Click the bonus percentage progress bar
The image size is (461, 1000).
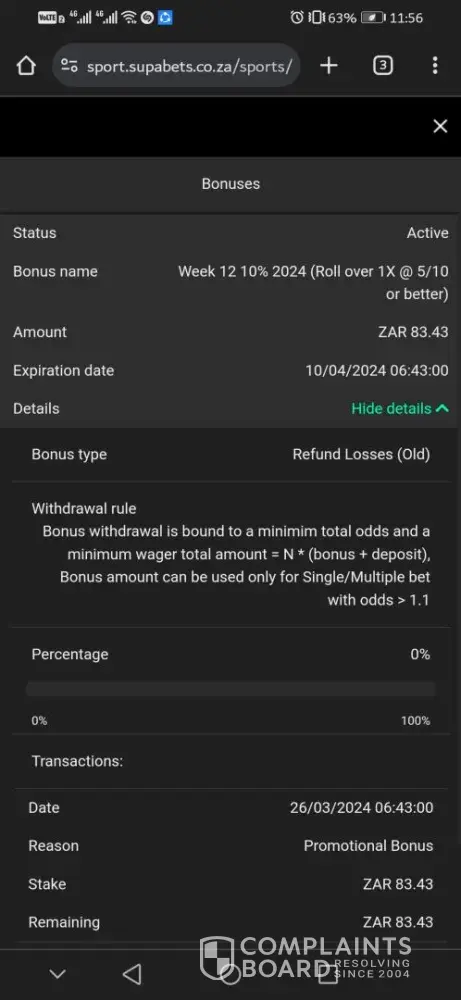point(231,689)
